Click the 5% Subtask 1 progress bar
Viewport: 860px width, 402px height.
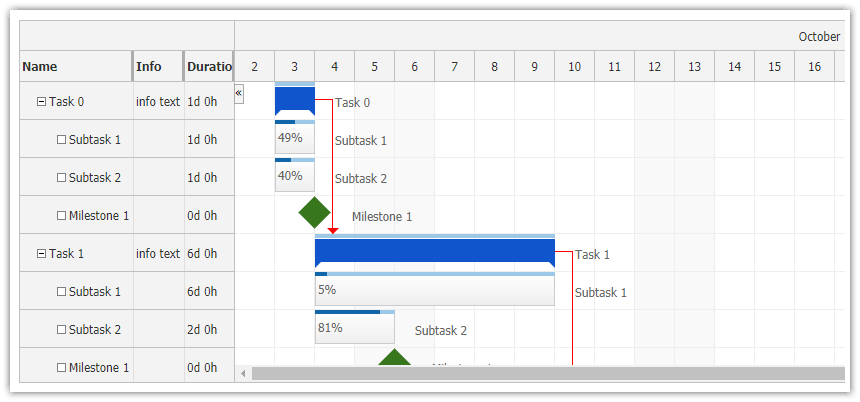tap(435, 289)
